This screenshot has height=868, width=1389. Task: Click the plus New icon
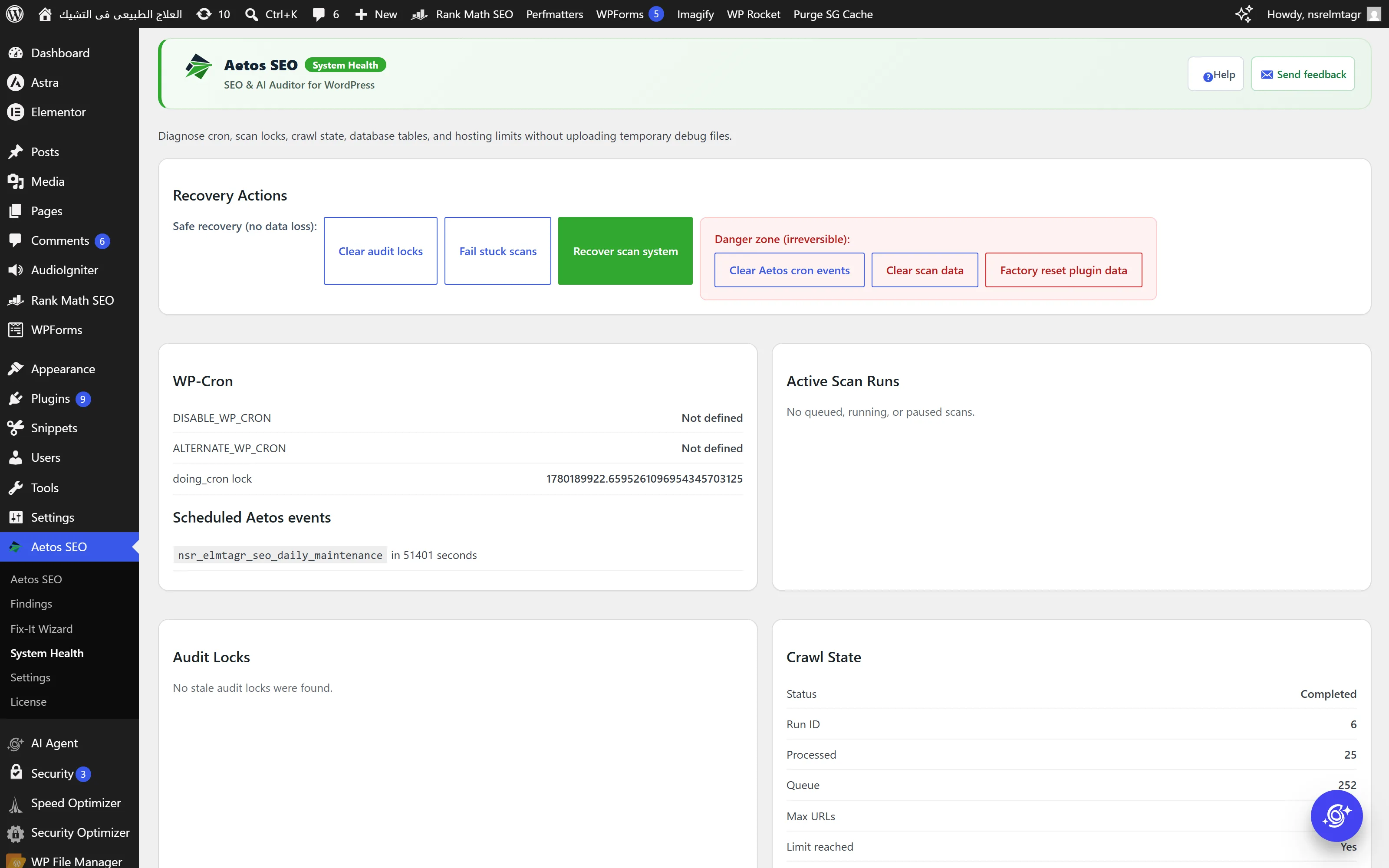[x=361, y=14]
